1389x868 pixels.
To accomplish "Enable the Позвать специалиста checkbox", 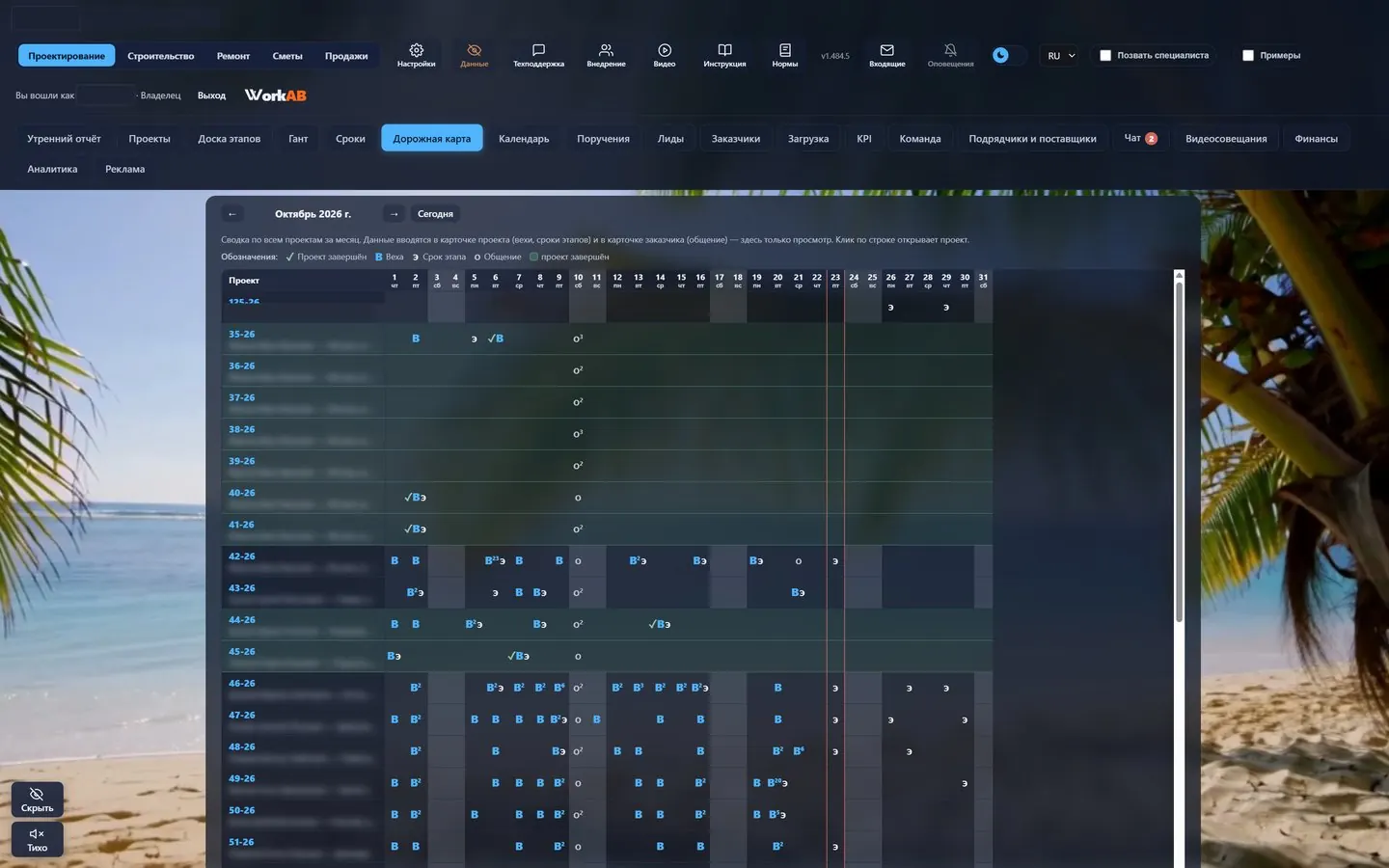I will click(1105, 55).
